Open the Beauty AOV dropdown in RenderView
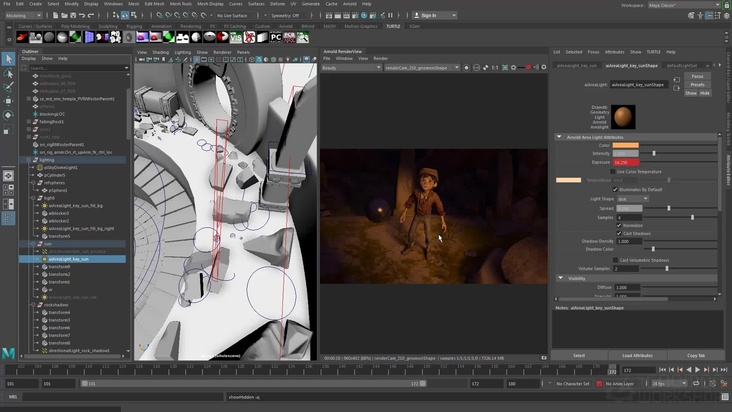Viewport: 732px width, 412px height. 352,68
